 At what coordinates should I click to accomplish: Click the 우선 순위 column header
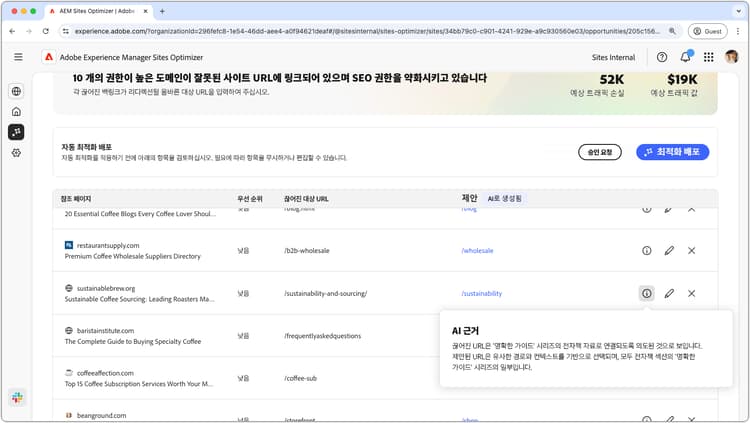click(x=250, y=199)
